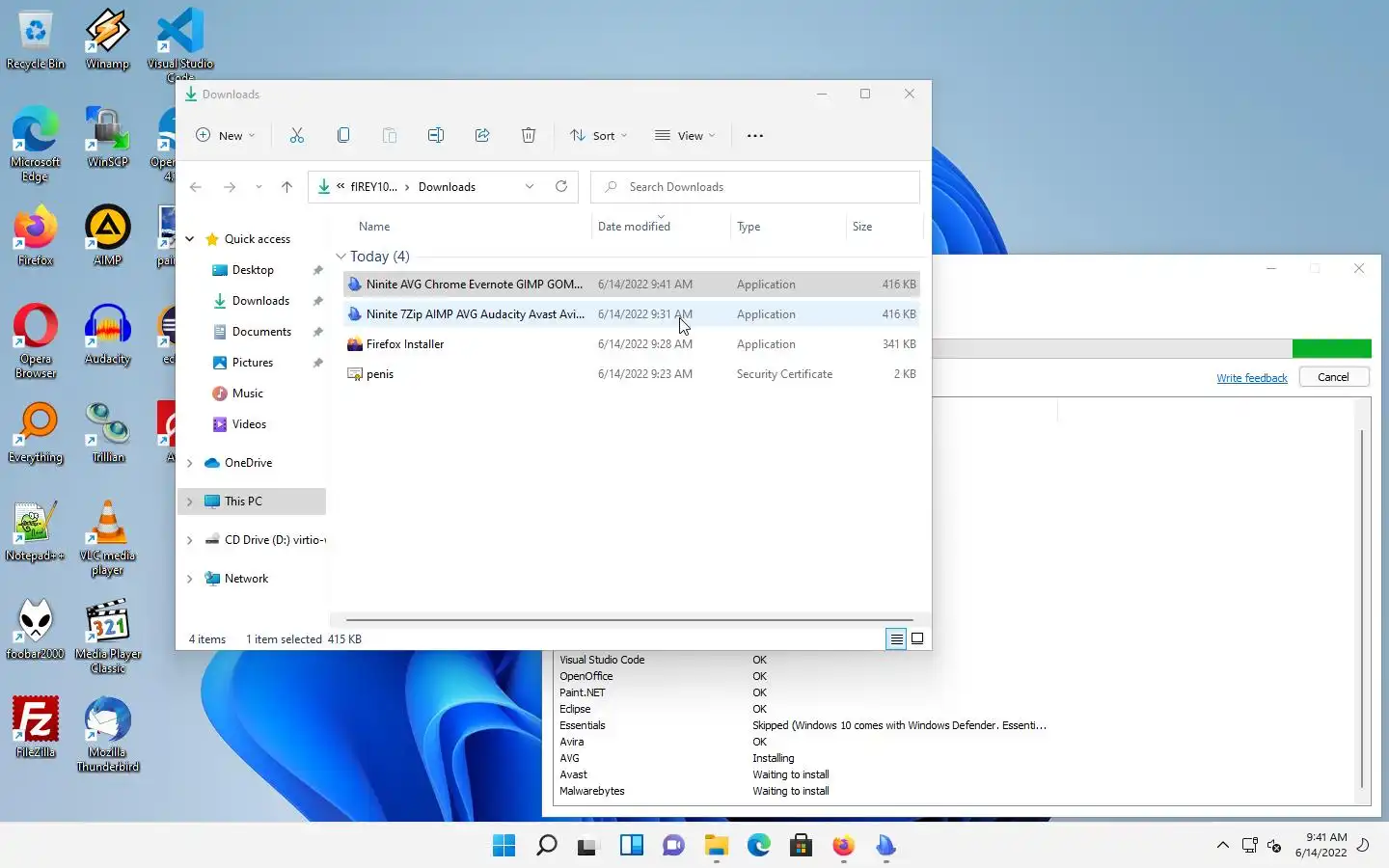Click the Delete trash icon in toolbar
The width and height of the screenshot is (1389, 868).
coord(529,135)
